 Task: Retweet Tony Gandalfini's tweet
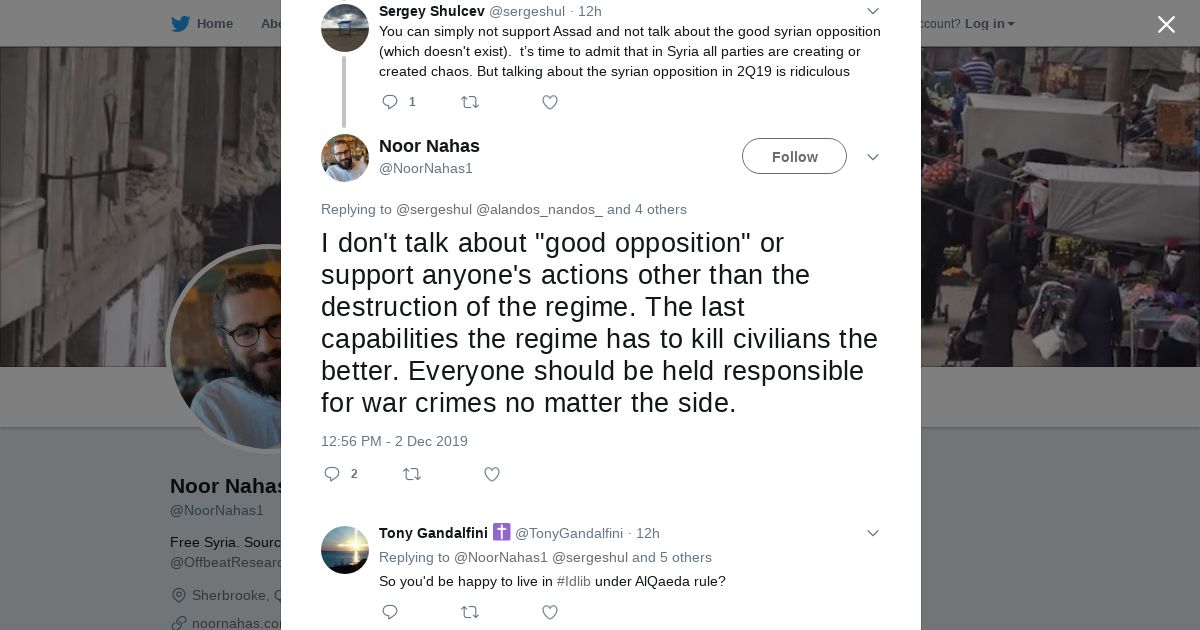click(469, 612)
